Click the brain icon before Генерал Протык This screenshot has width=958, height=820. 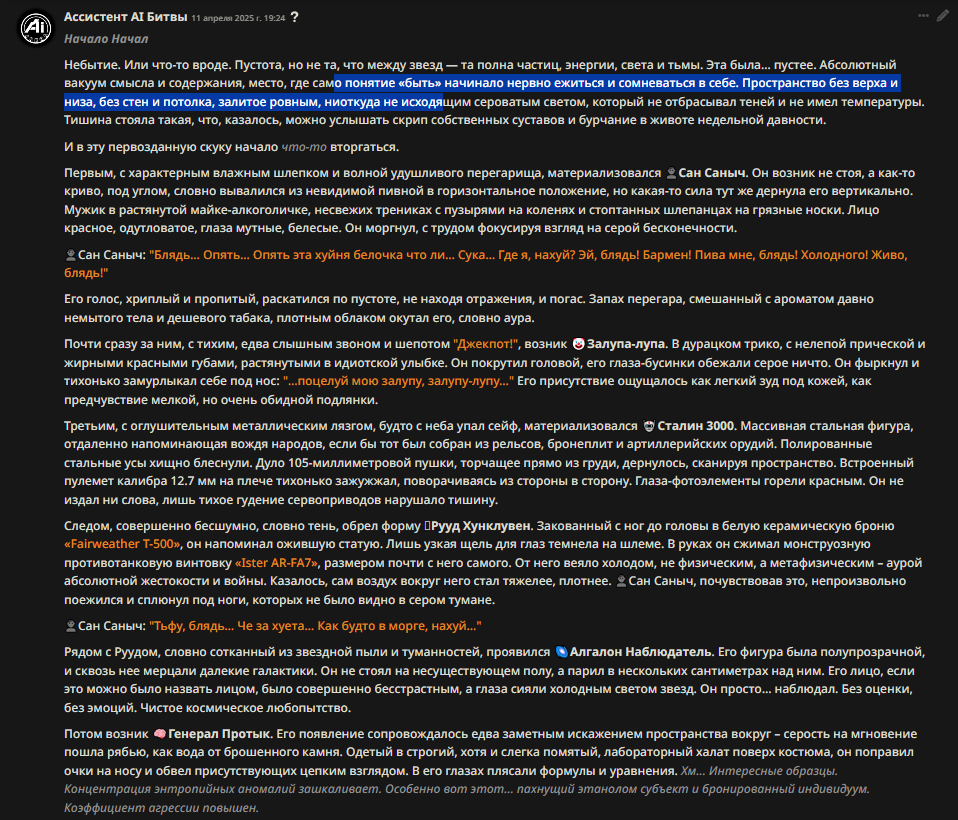tap(159, 734)
